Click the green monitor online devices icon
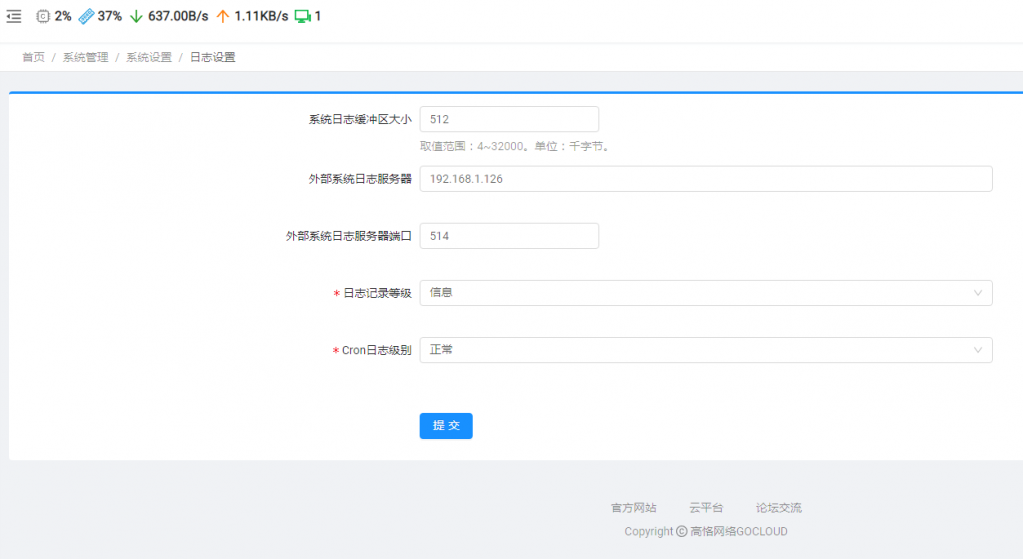 (302, 16)
